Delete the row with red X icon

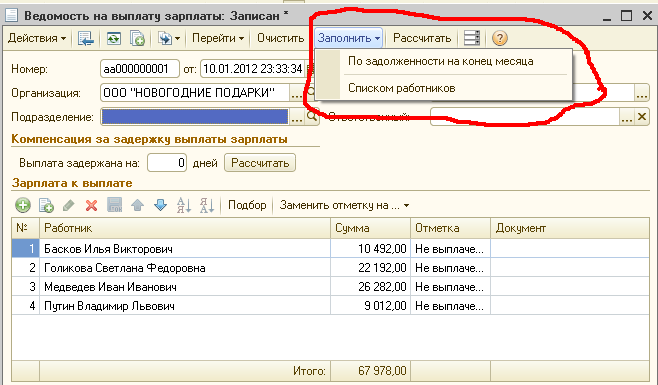click(91, 205)
